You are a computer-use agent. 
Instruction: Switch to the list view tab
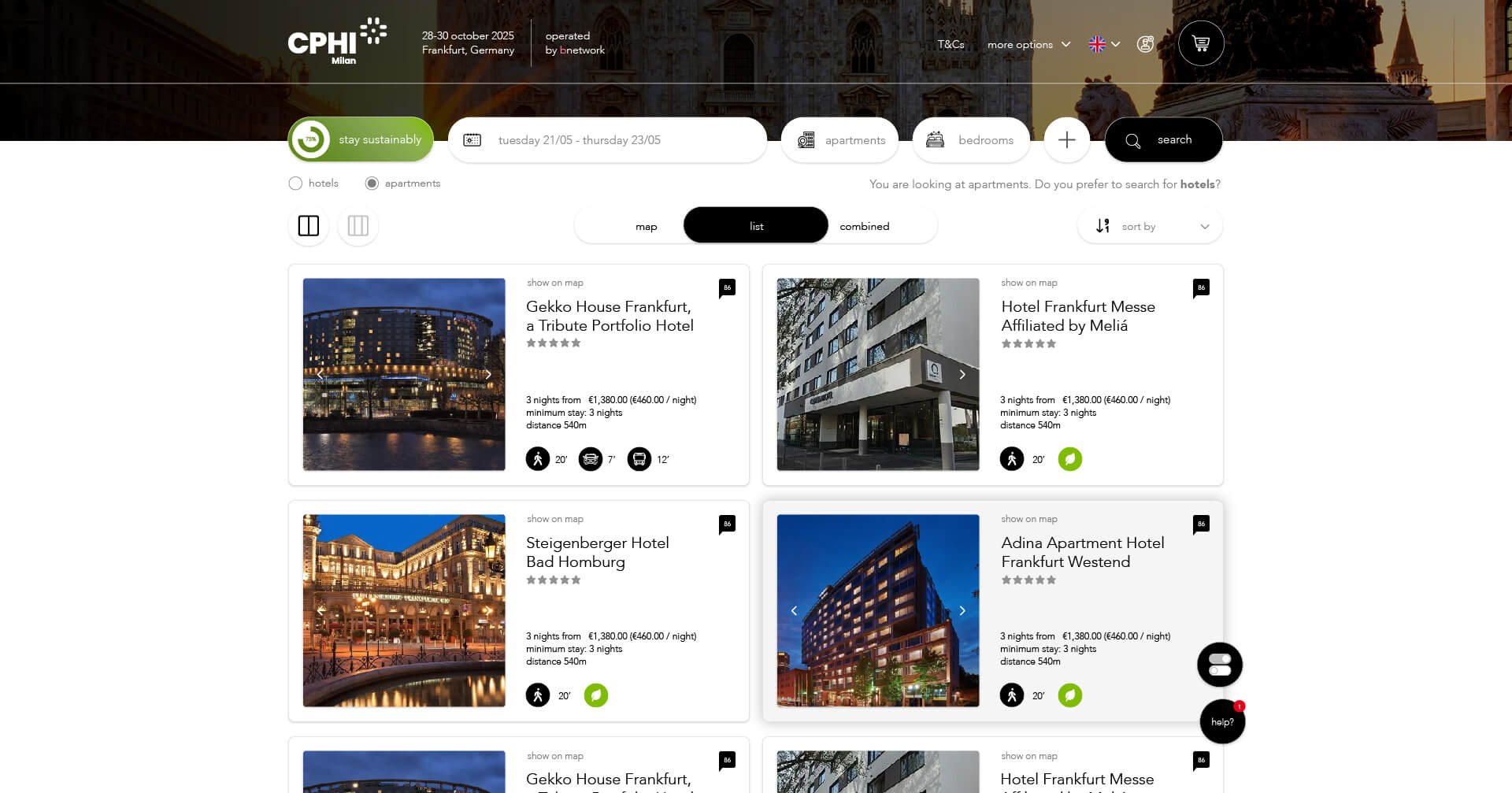point(756,227)
